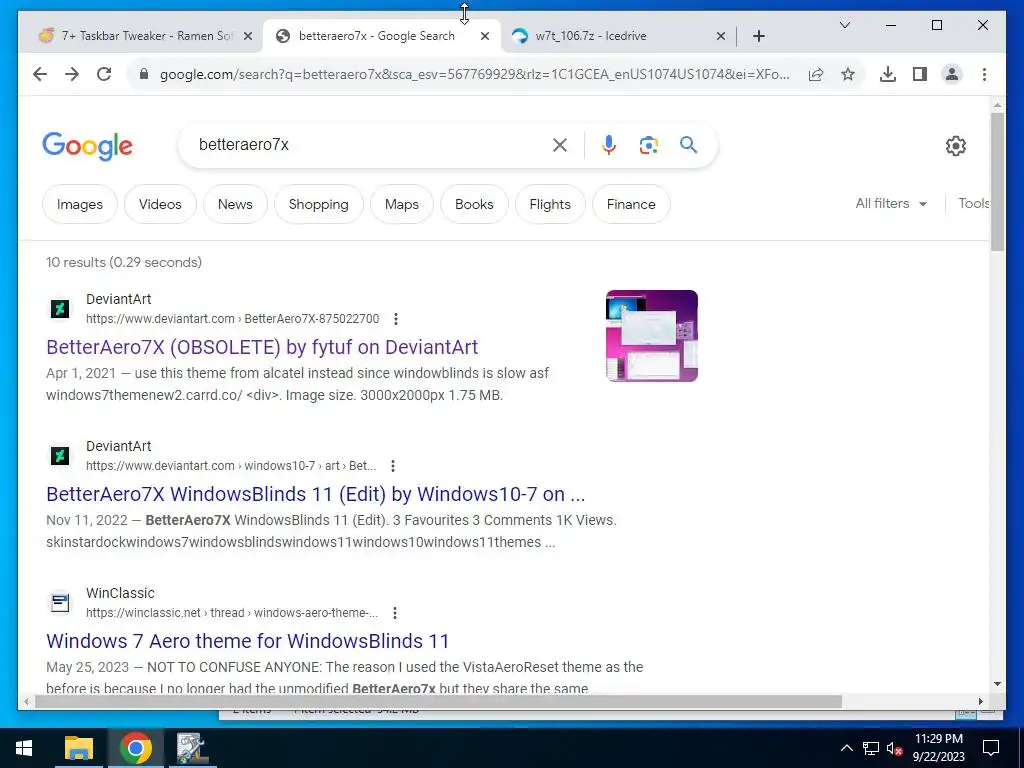View site information lock icon
1024x768 pixels.
pyautogui.click(x=144, y=74)
